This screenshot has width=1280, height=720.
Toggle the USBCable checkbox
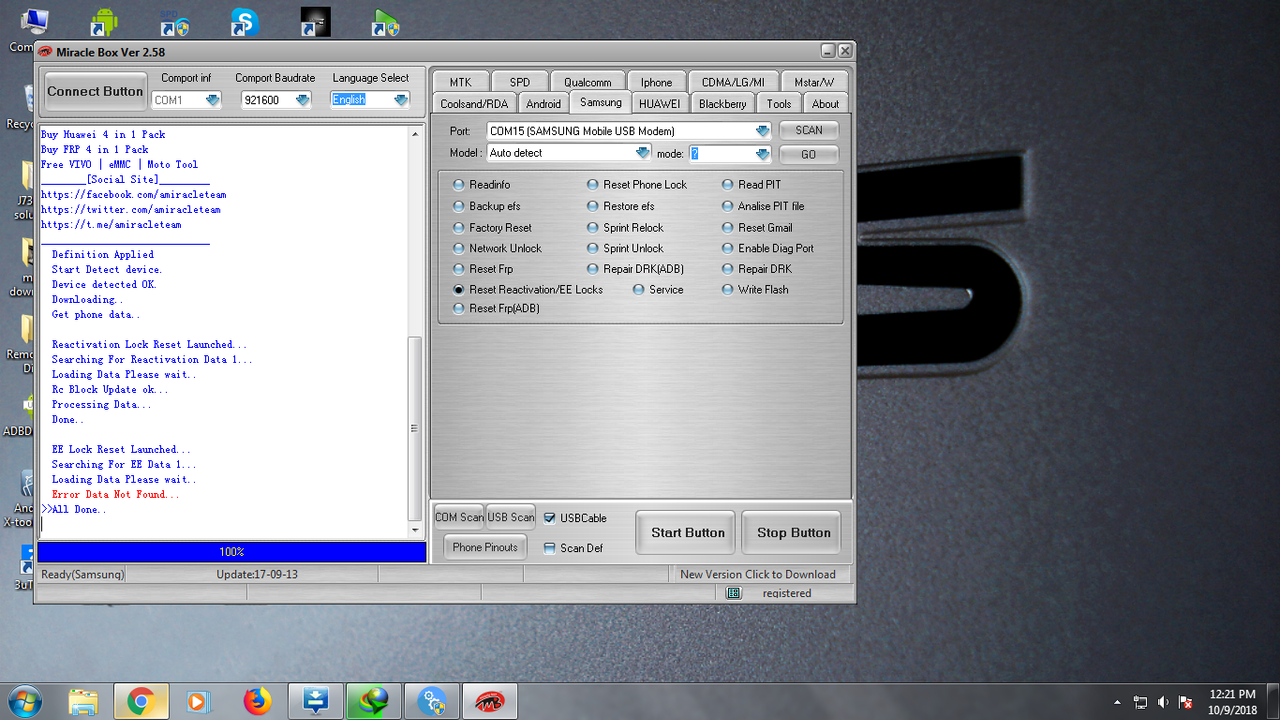[549, 518]
